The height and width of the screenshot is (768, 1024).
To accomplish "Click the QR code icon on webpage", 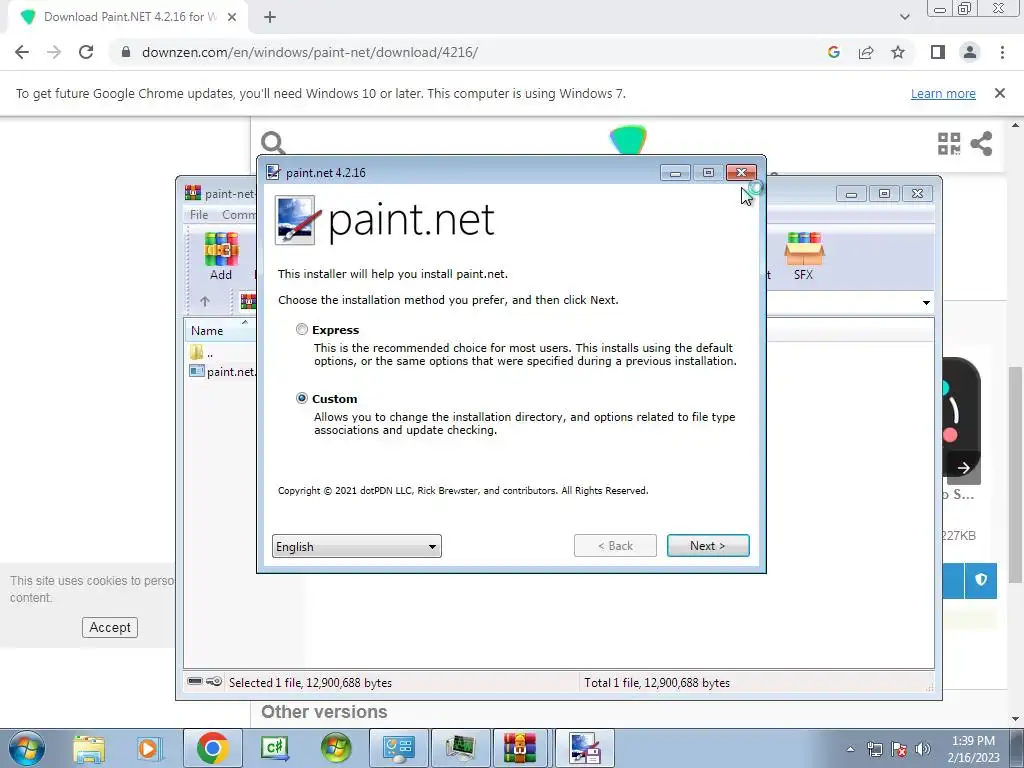I will 949,144.
